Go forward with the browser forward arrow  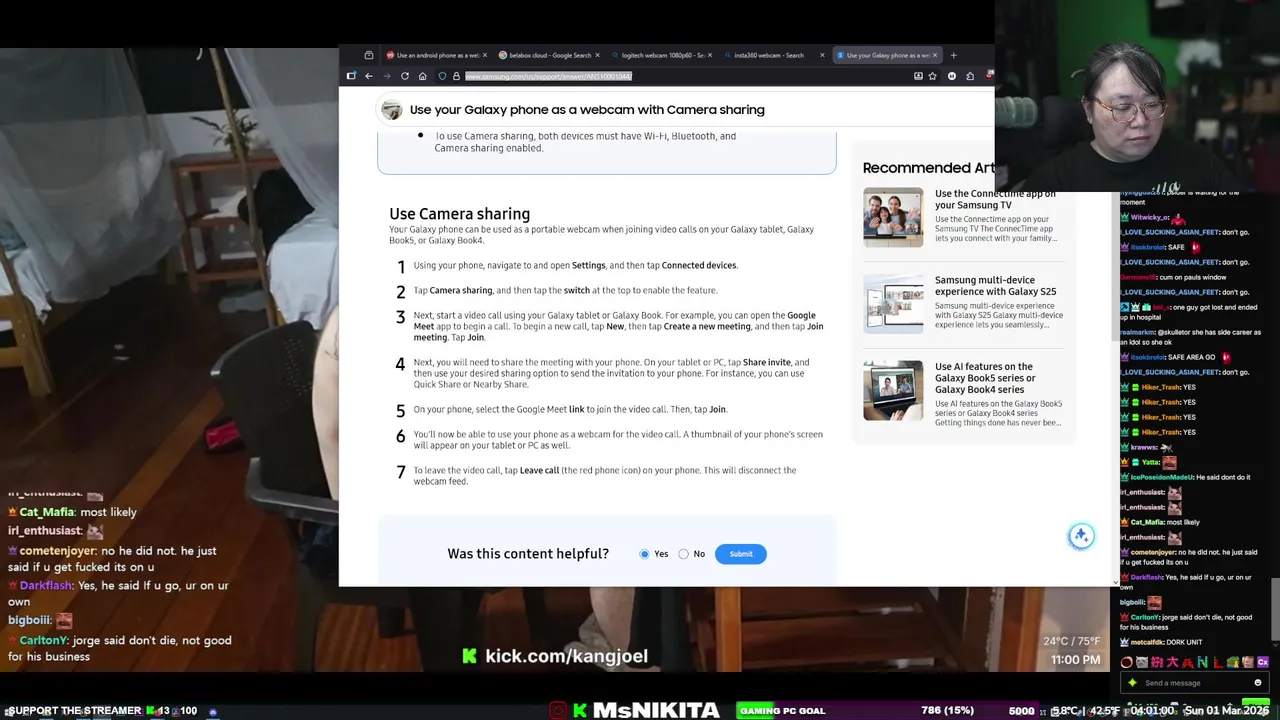click(x=387, y=76)
